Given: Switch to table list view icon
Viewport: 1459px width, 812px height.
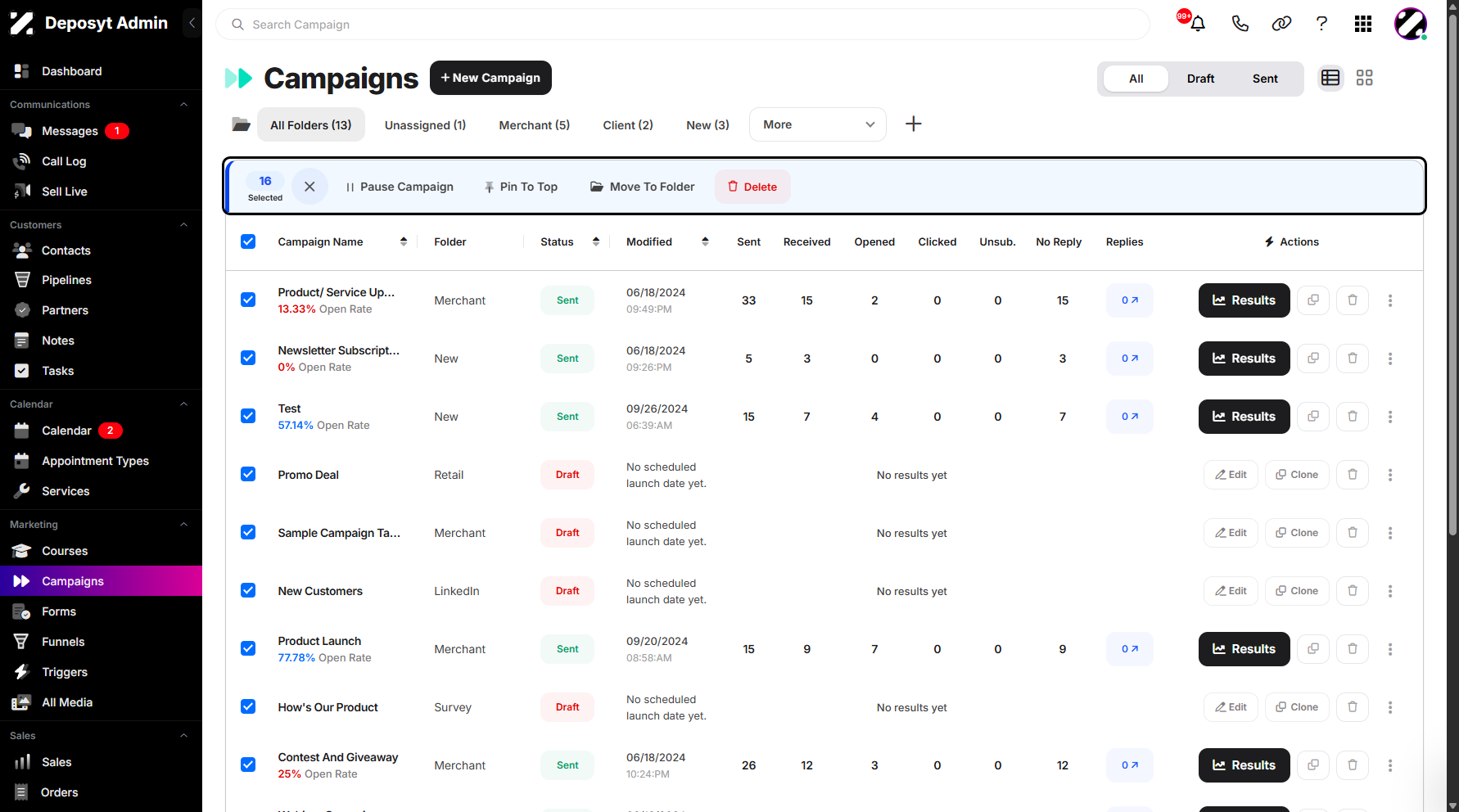Looking at the screenshot, I should [1330, 78].
